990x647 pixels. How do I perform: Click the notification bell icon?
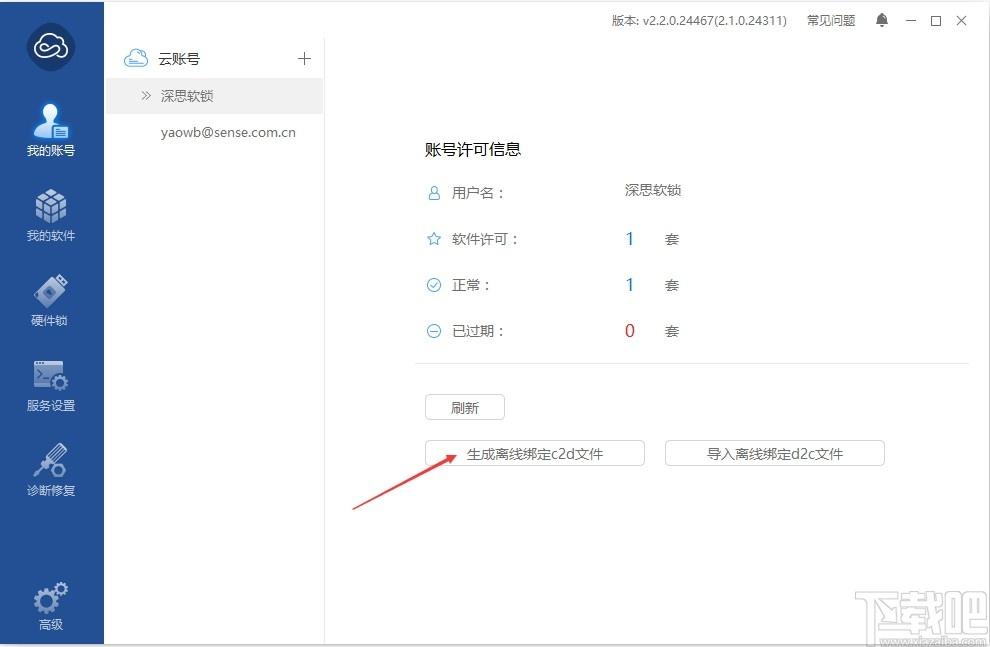882,20
